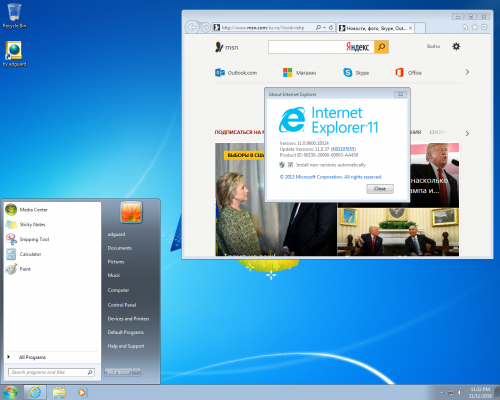Launch Media Center from Start menu
The image size is (500, 400).
tap(52, 210)
